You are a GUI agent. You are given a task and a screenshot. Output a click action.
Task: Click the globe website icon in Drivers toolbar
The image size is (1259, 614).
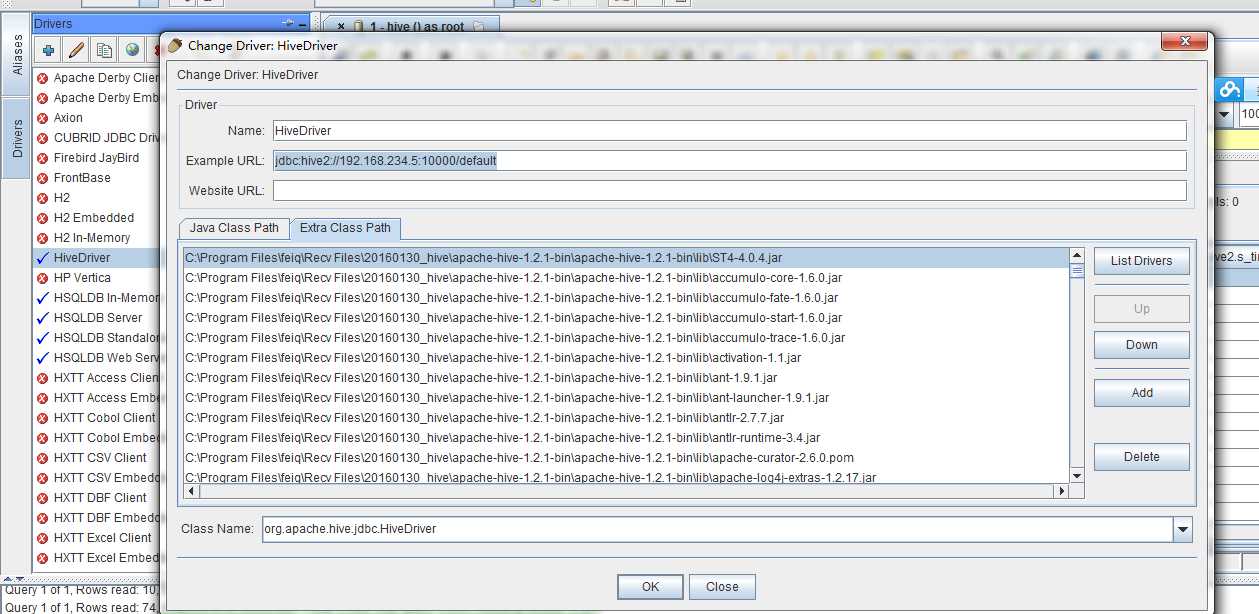pyautogui.click(x=132, y=50)
